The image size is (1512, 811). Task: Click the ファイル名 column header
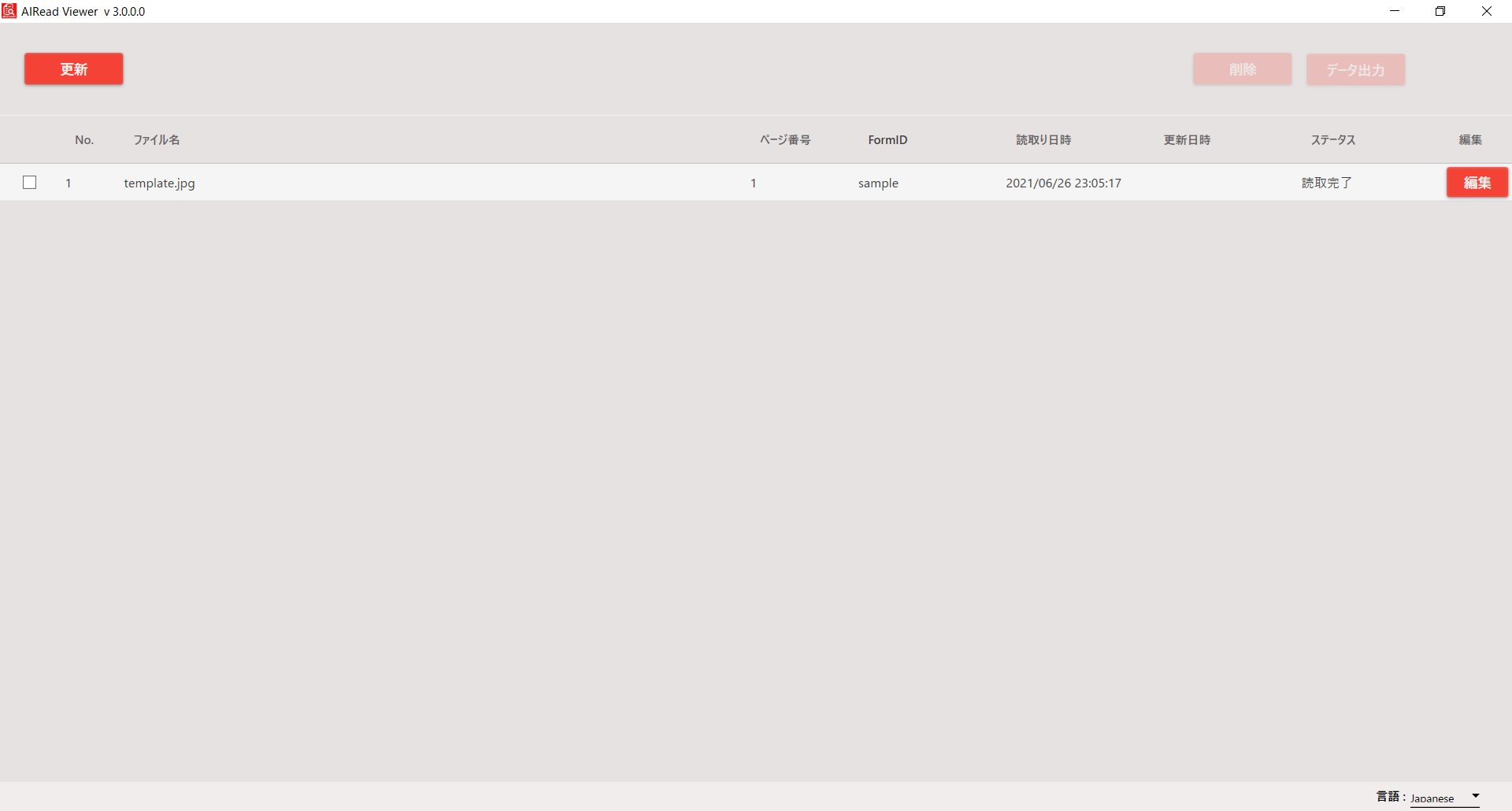point(157,139)
